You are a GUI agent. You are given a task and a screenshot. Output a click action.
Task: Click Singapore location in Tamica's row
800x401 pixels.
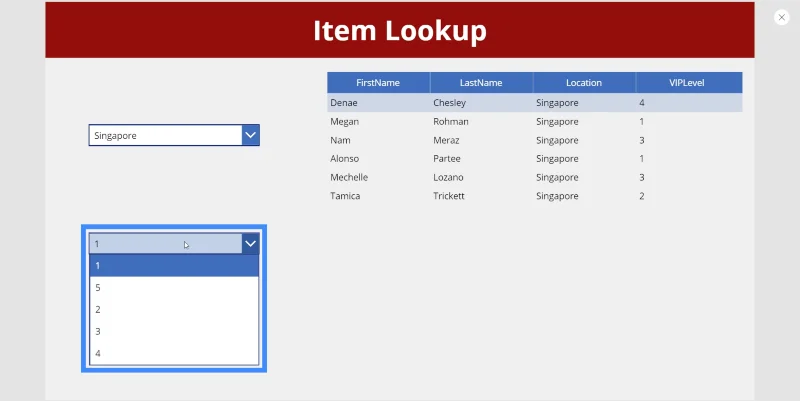coord(557,196)
